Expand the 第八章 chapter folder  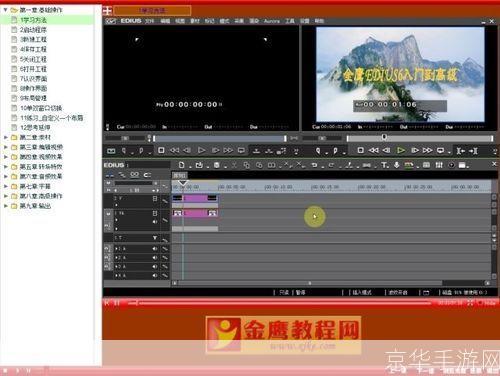click(5, 196)
